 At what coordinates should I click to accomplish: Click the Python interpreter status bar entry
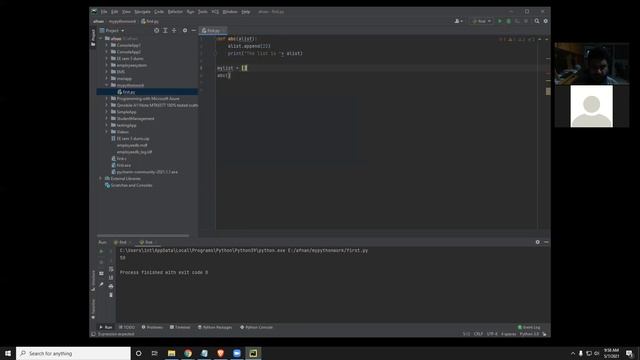(529, 334)
